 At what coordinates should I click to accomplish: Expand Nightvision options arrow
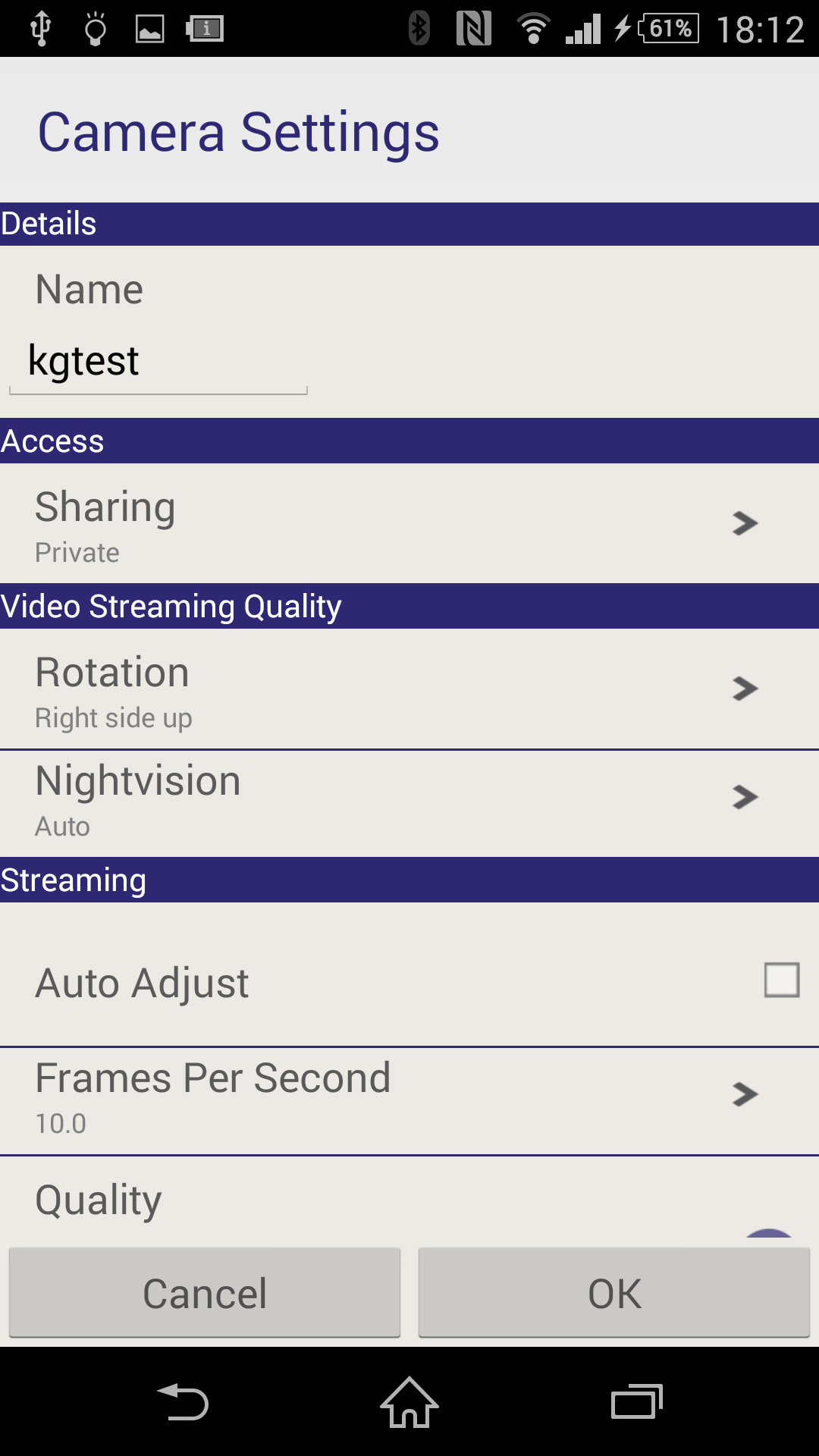[745, 797]
